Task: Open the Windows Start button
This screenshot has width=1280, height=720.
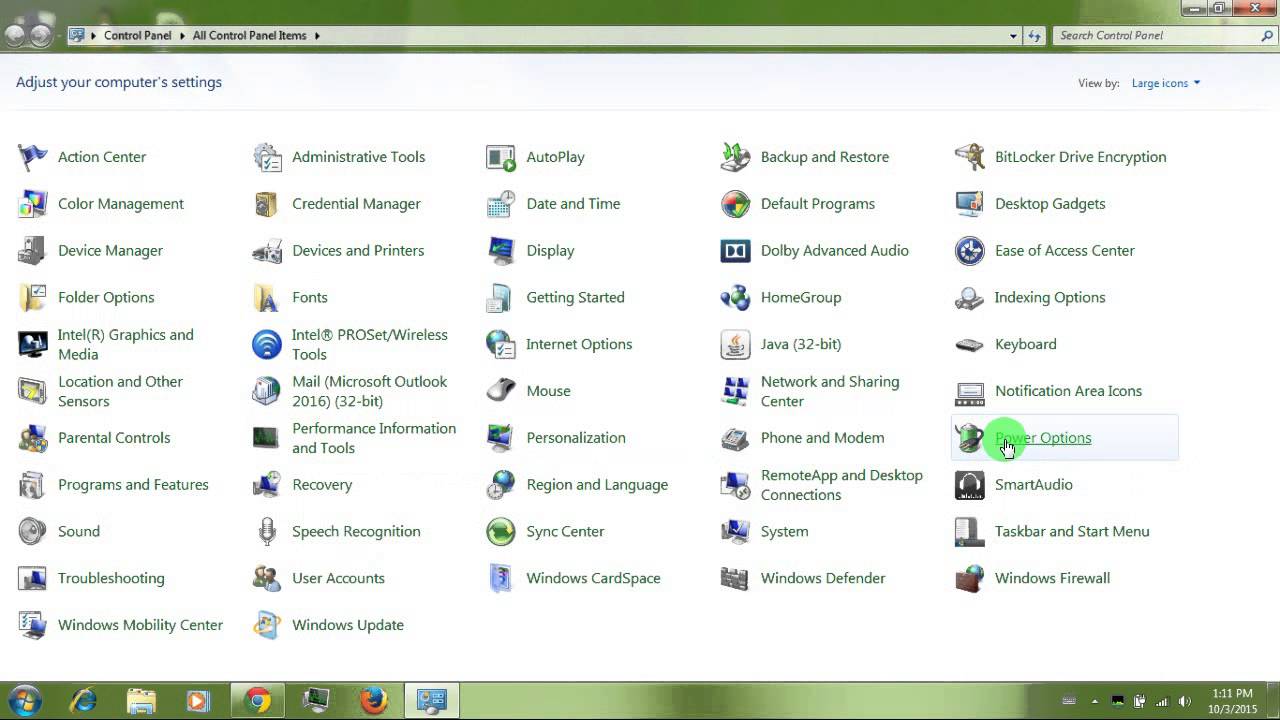Action: (x=25, y=700)
